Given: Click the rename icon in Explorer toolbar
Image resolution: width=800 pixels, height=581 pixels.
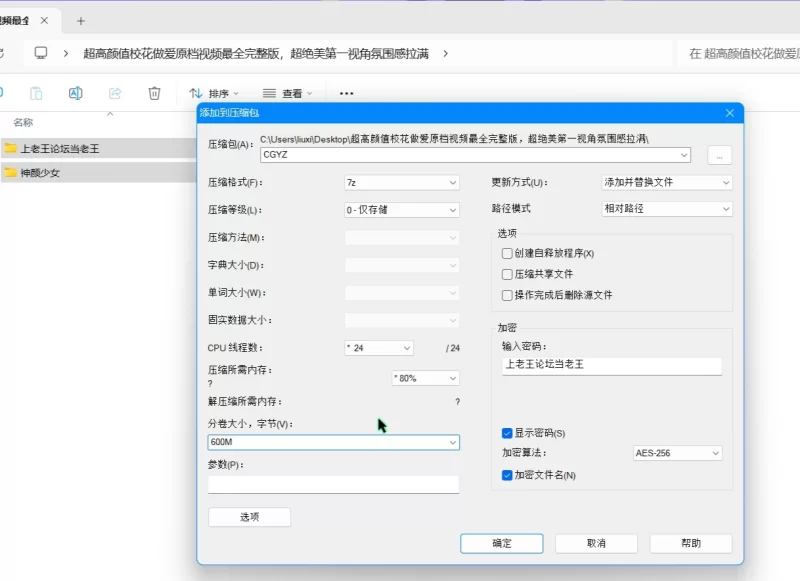Looking at the screenshot, I should point(76,93).
